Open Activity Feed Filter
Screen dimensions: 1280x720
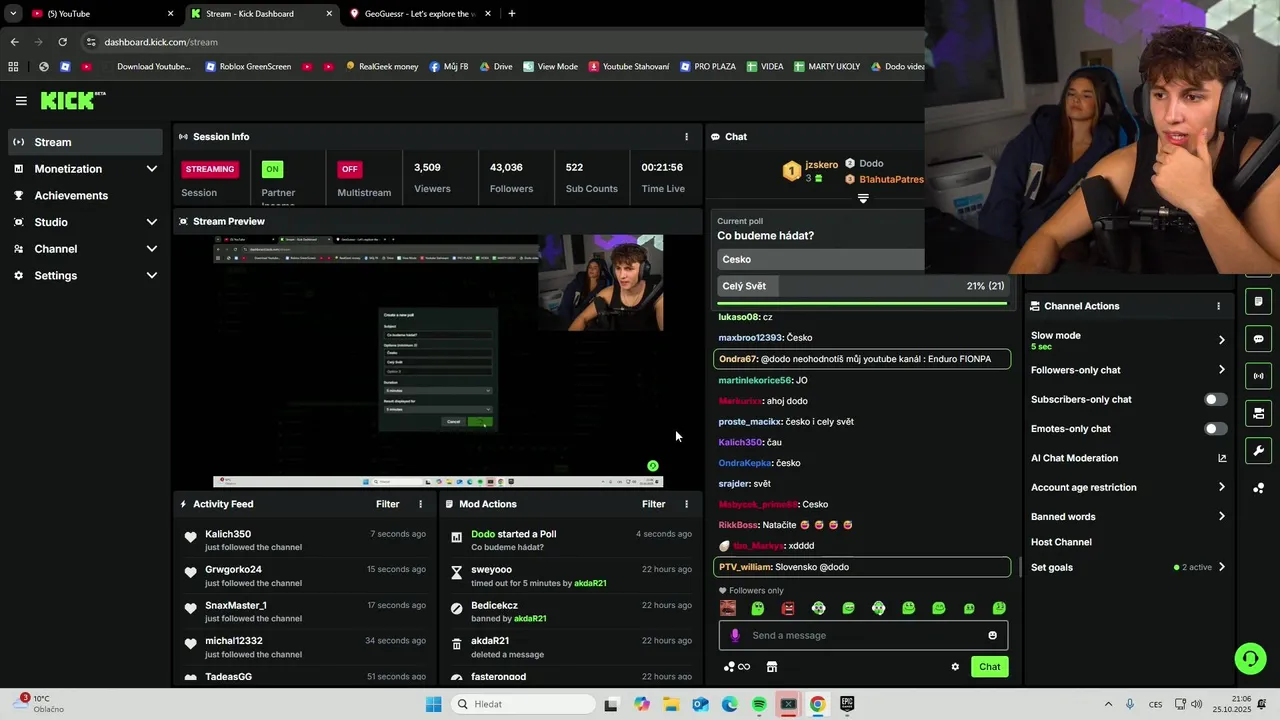point(387,504)
